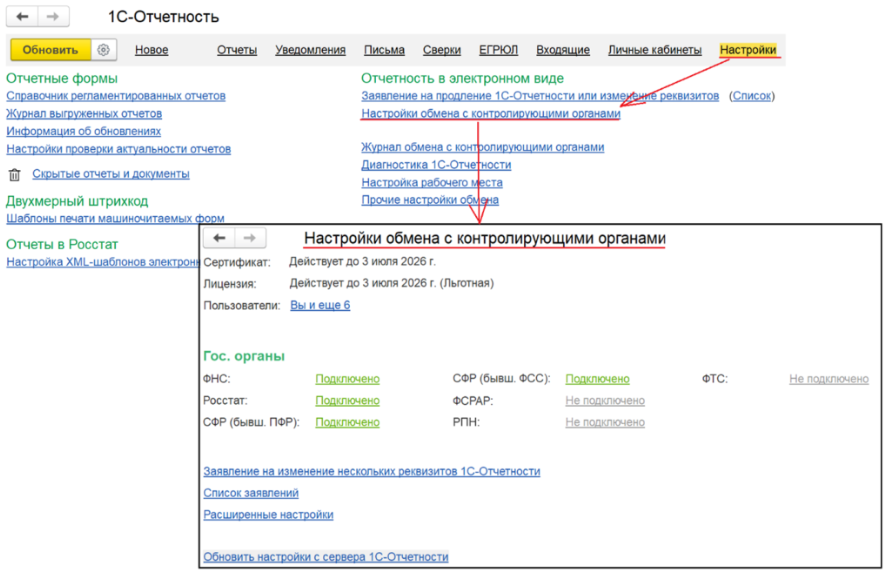
Task: Click the yellow Обновить button
Action: [x=50, y=50]
